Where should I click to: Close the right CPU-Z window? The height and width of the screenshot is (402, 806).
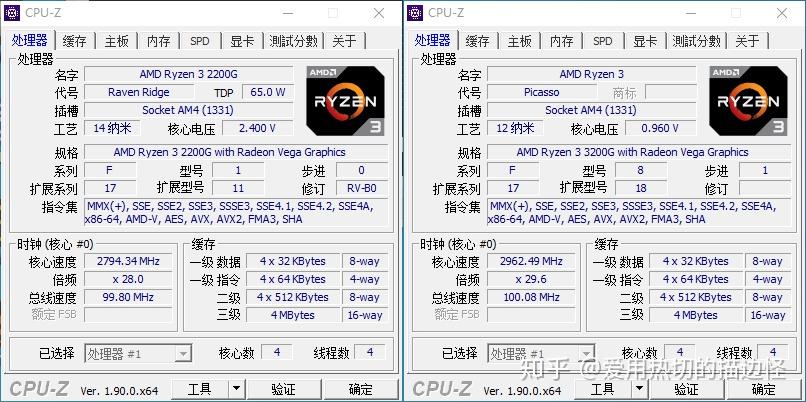(x=782, y=13)
